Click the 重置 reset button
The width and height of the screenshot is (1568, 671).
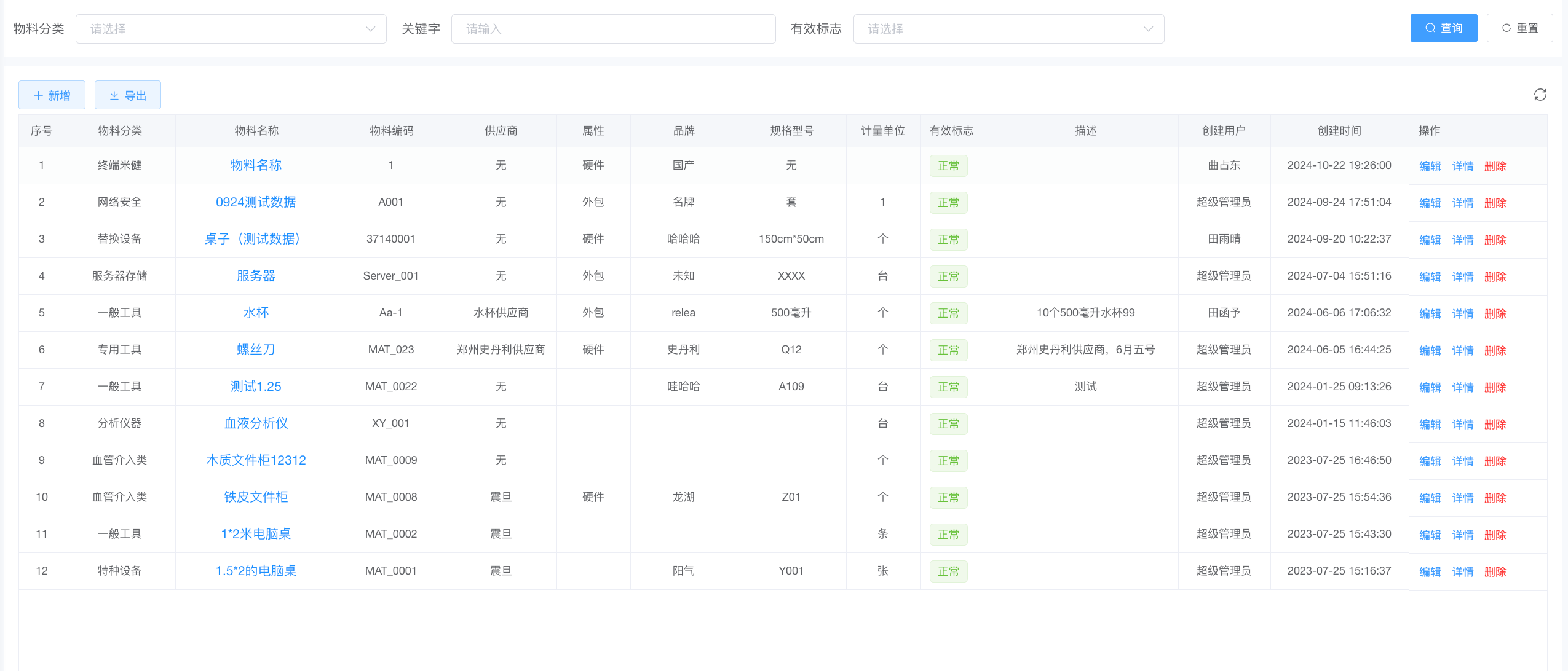click(1519, 28)
